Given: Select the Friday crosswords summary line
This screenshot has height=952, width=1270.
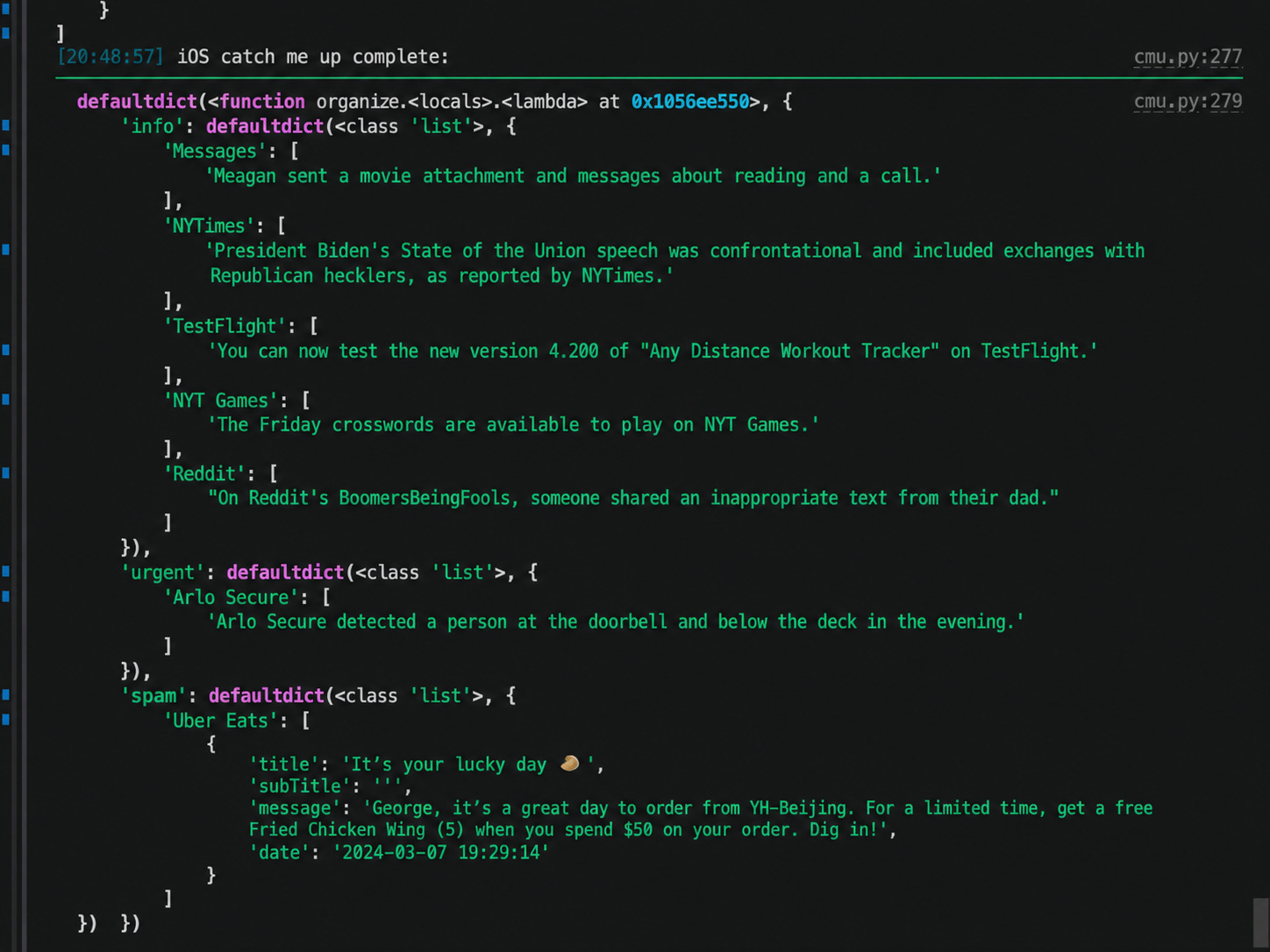Looking at the screenshot, I should 513,425.
